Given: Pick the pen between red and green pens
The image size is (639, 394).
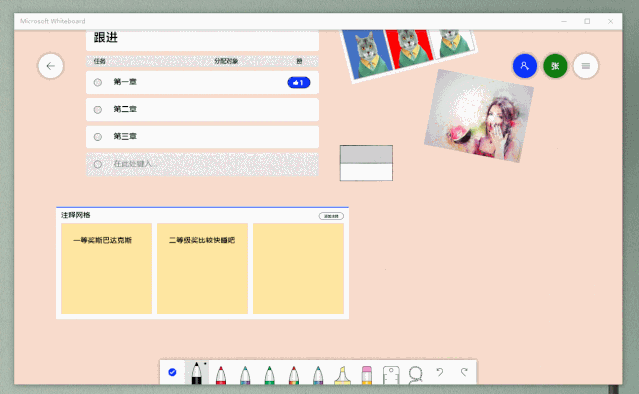Looking at the screenshot, I should point(245,375).
